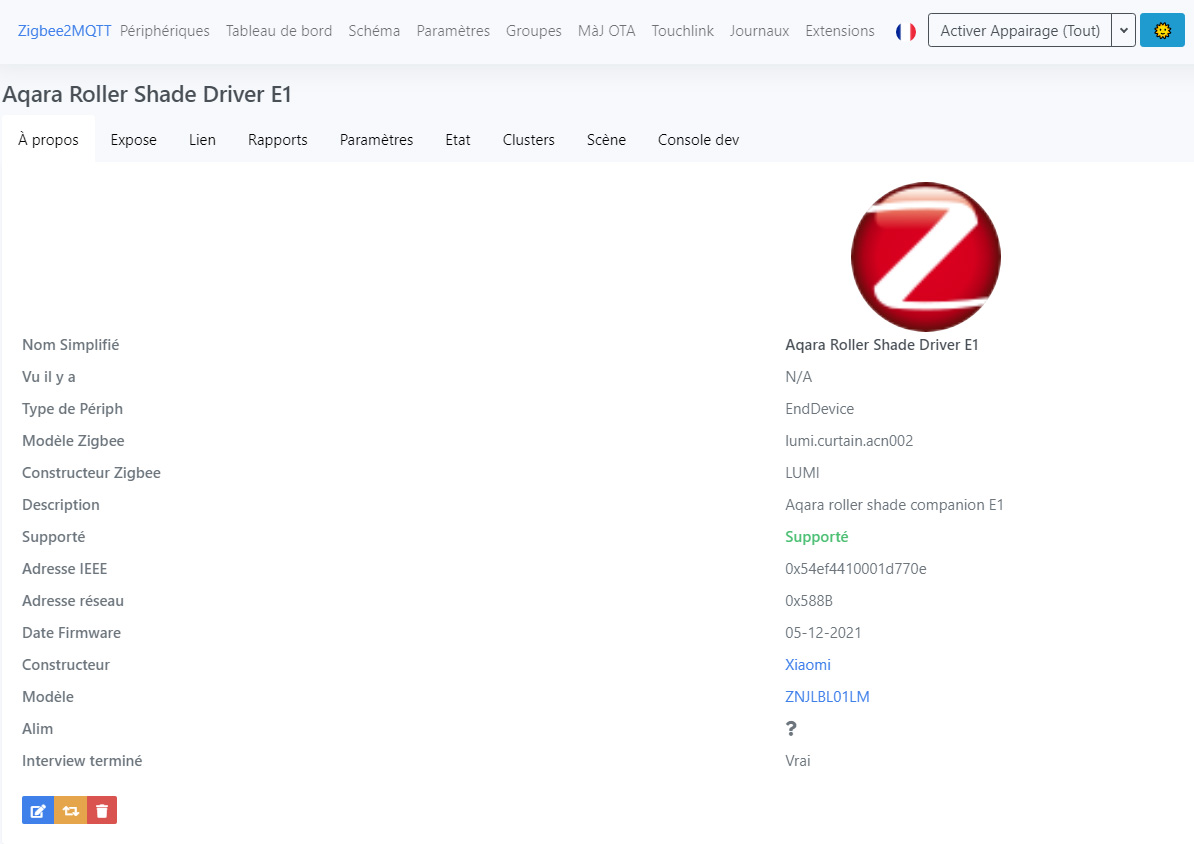The image size is (1194, 844).
Task: Click the question mark power source icon
Action: 791,729
